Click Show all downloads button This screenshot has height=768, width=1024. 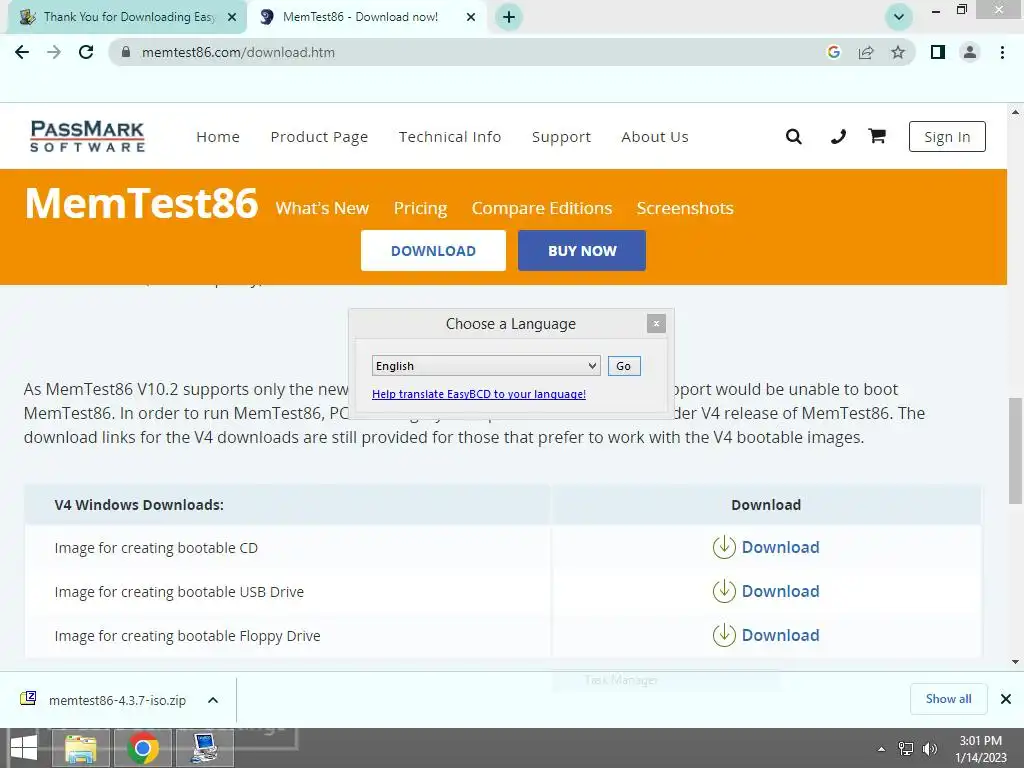coord(948,699)
